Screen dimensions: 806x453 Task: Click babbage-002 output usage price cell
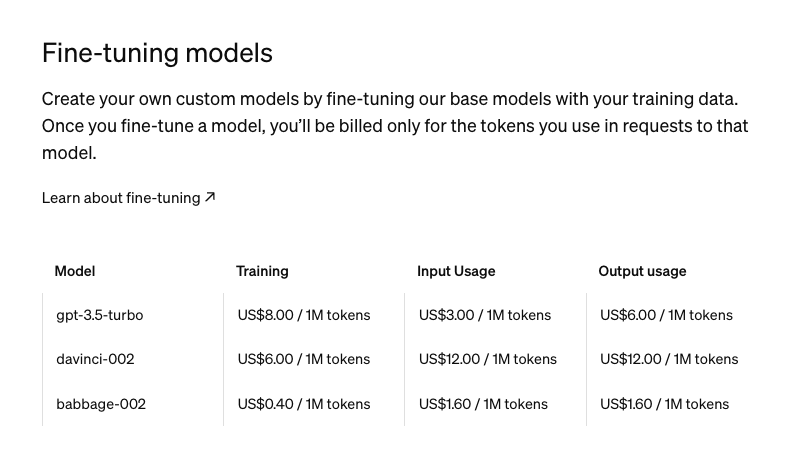click(x=664, y=404)
